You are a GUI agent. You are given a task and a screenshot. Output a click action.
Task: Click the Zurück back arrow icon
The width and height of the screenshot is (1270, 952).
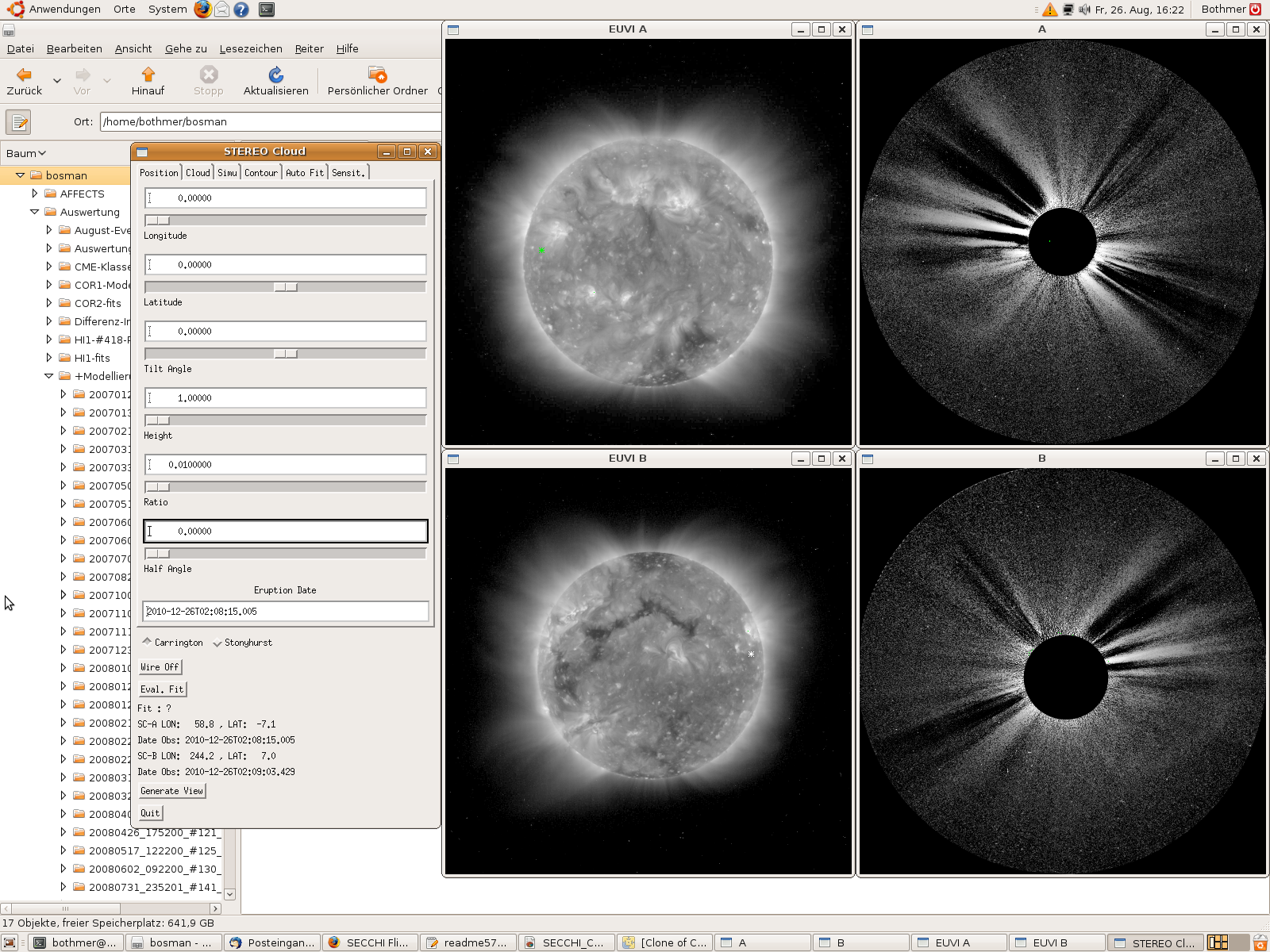coord(25,75)
